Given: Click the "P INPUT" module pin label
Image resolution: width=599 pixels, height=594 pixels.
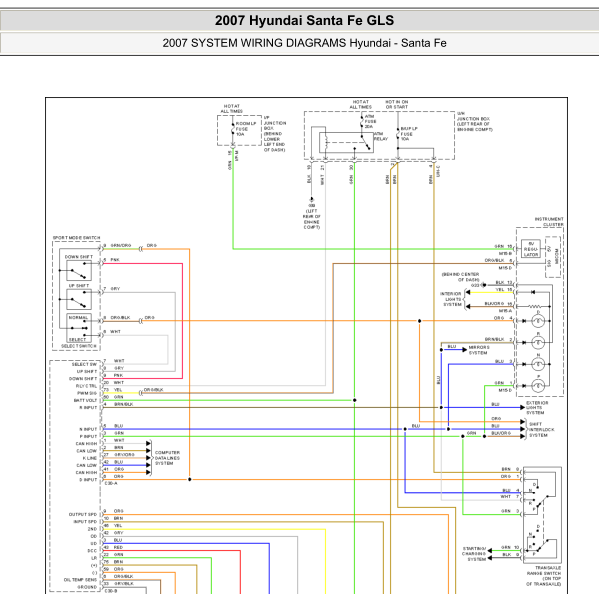Looking at the screenshot, I should 88,436.
